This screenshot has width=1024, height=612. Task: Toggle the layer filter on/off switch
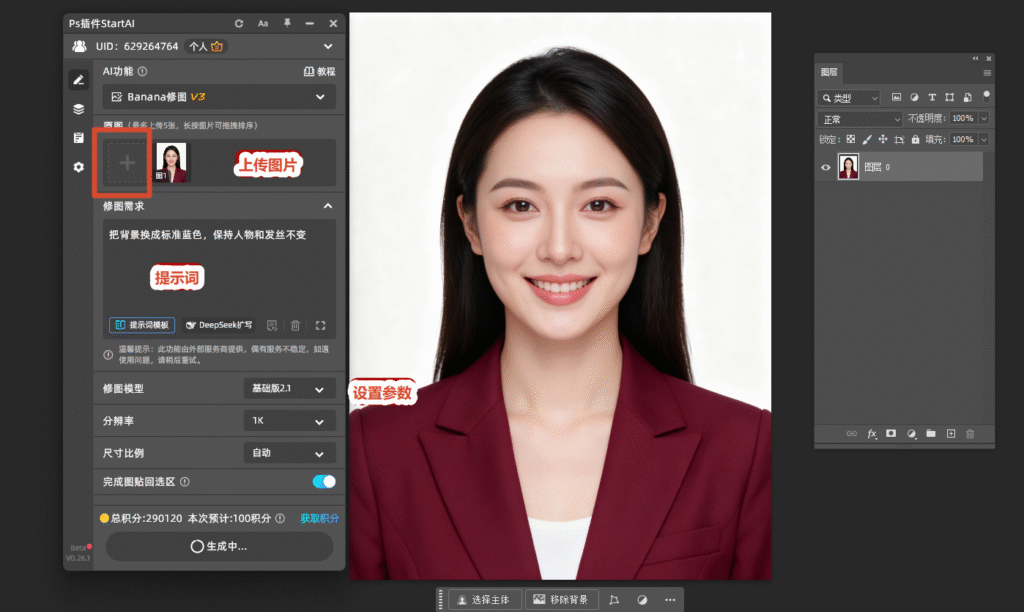(x=986, y=96)
